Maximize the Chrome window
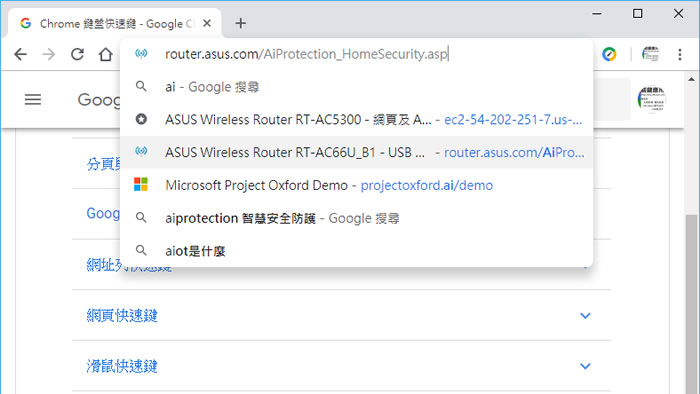Image resolution: width=700 pixels, height=394 pixels. tap(638, 14)
